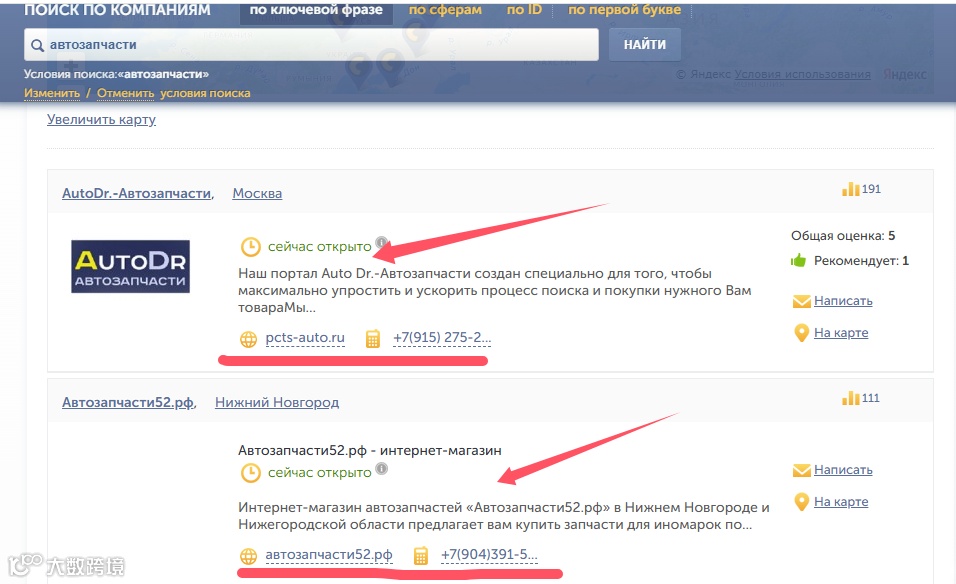956x584 pixels.
Task: Open the Автозапчасти52.рф company title link
Action: click(x=129, y=403)
